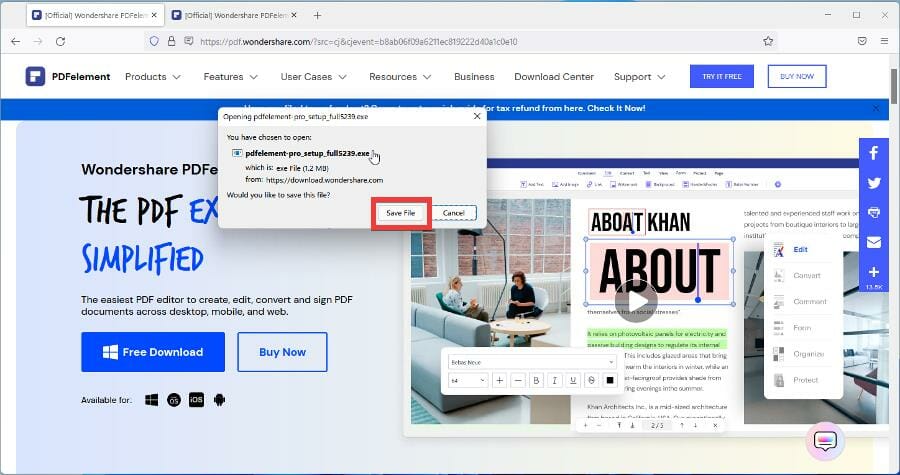Open the Firefox hamburger menu
Viewport: 900px width, 475px height.
pyautogui.click(x=885, y=41)
